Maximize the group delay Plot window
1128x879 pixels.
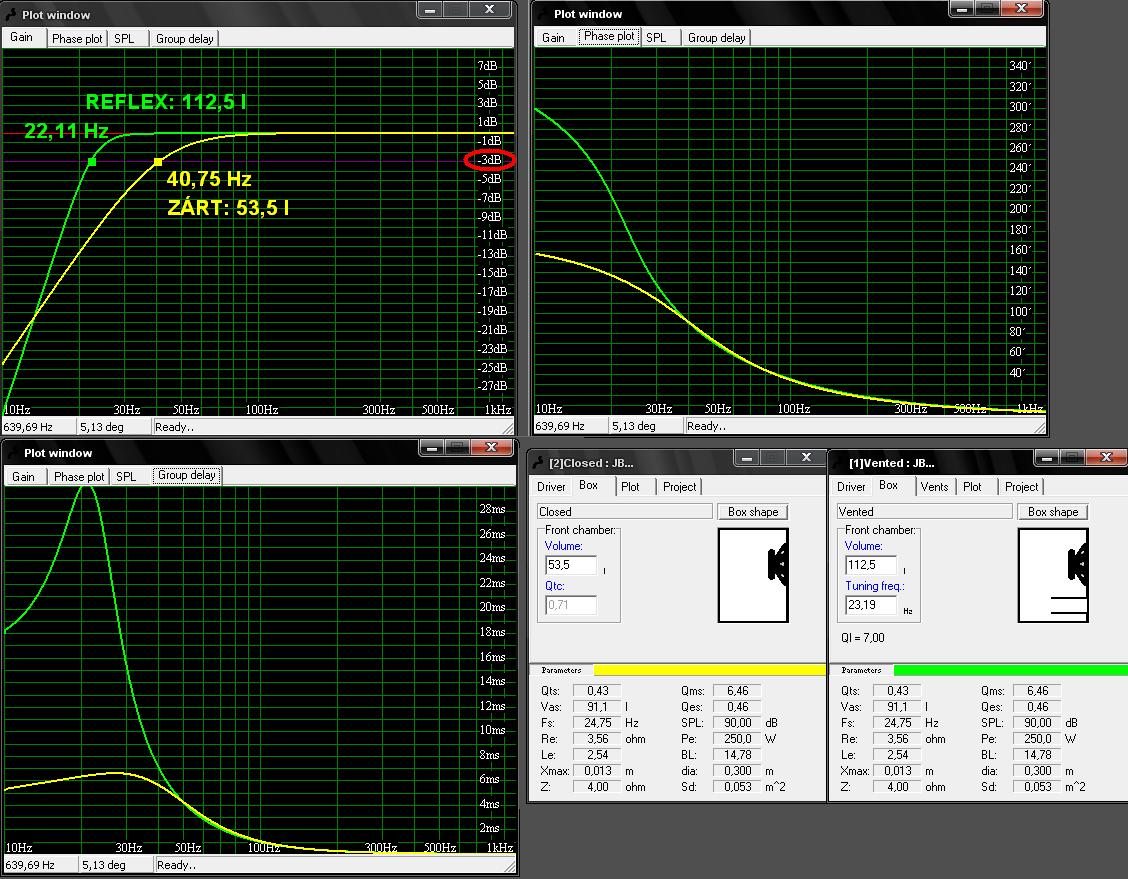tap(458, 447)
